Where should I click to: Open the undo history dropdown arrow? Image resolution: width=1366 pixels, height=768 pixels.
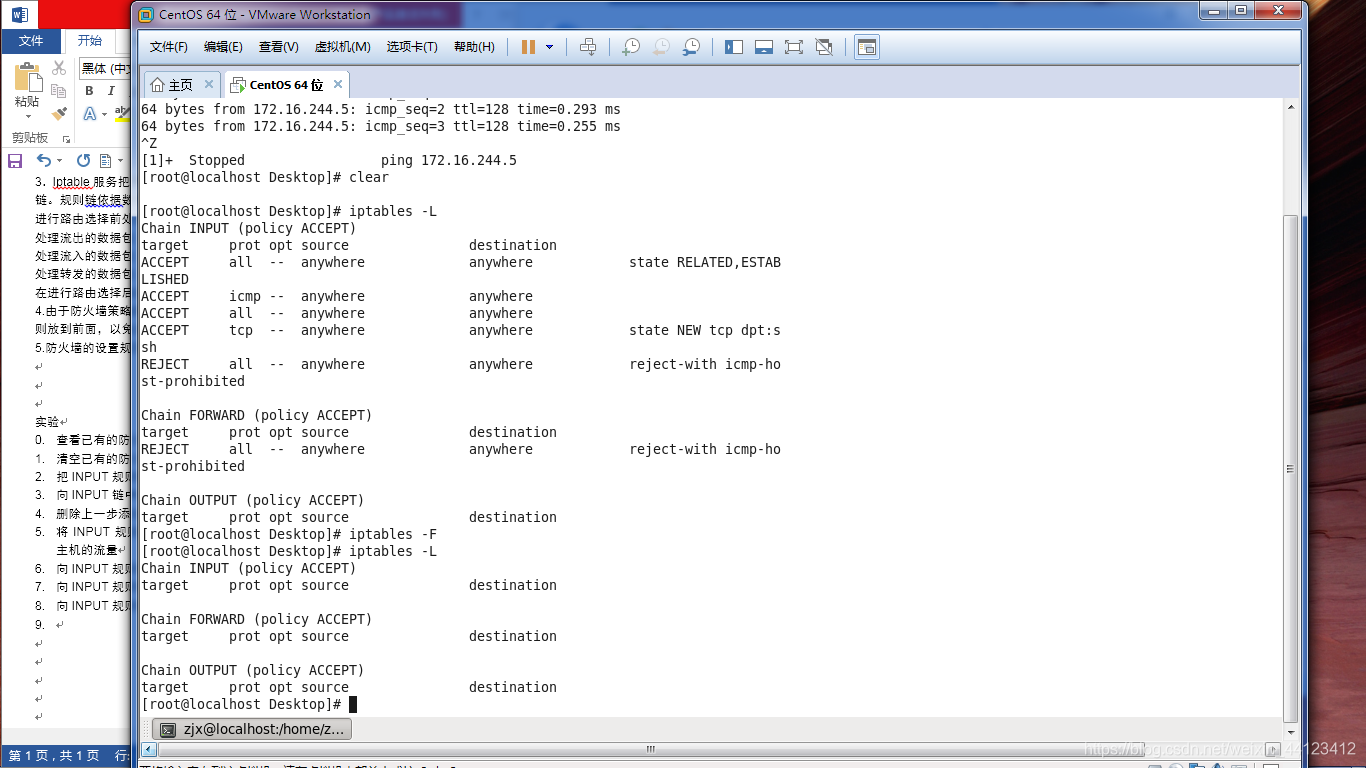click(x=59, y=160)
